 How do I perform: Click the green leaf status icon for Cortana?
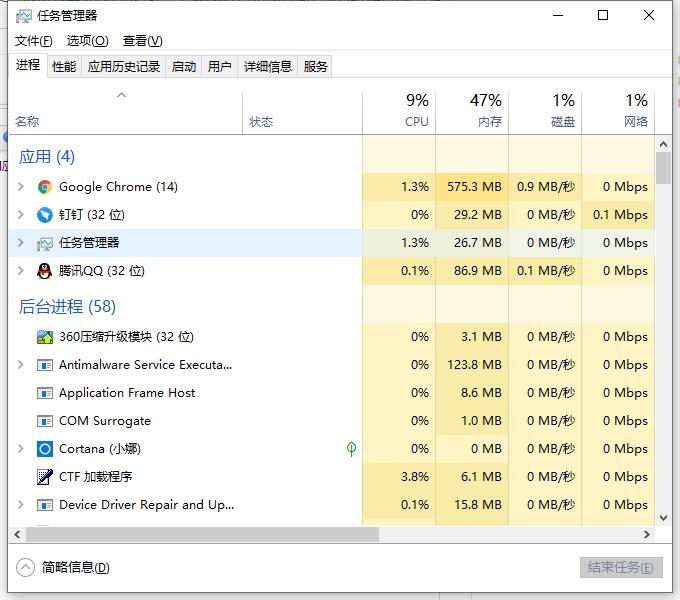[351, 449]
